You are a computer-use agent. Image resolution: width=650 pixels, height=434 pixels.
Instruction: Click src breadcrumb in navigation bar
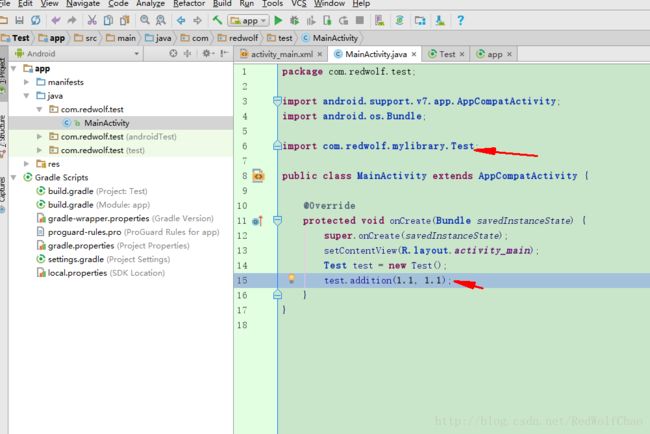[85, 38]
